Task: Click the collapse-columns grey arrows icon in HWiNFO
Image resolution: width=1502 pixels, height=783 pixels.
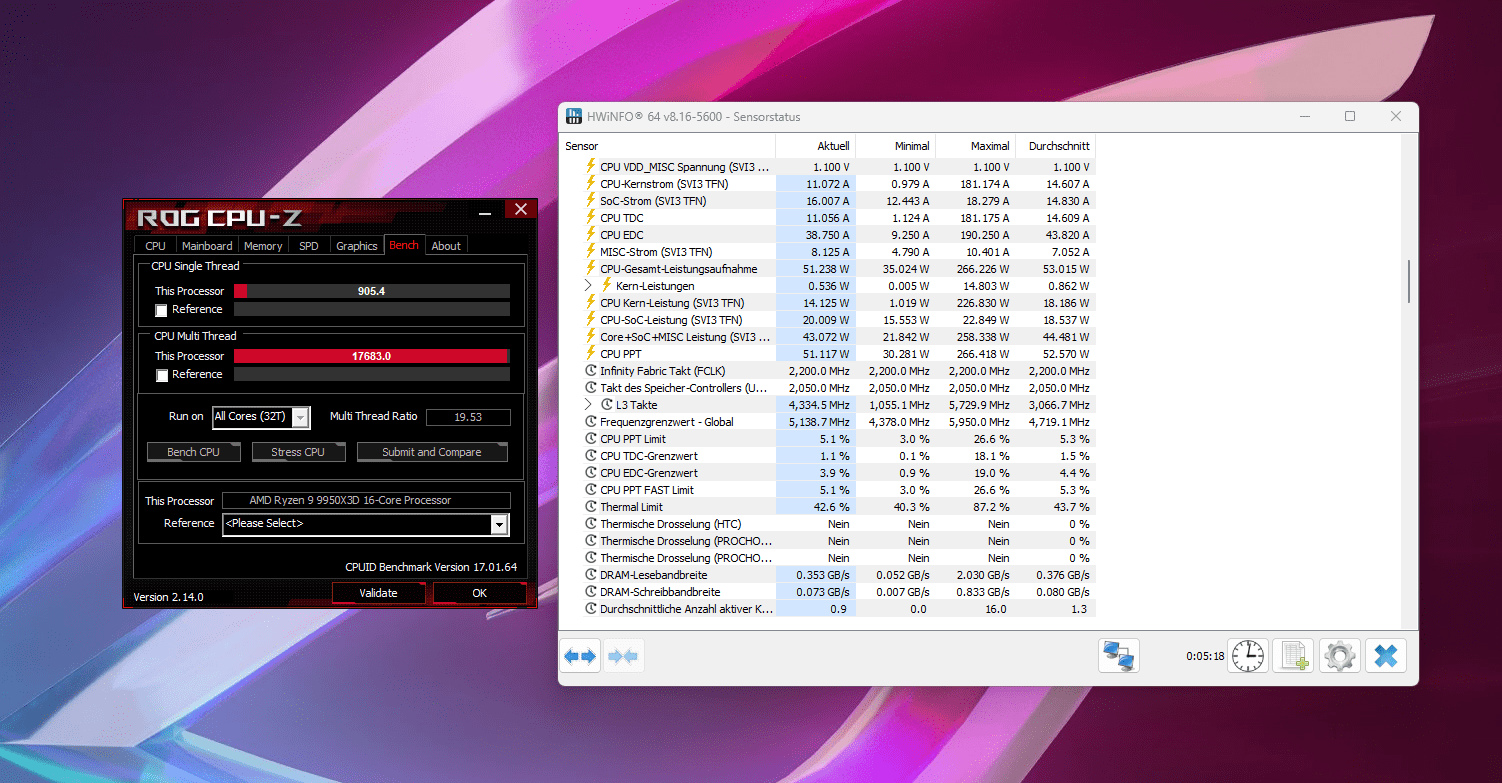Action: 624,656
